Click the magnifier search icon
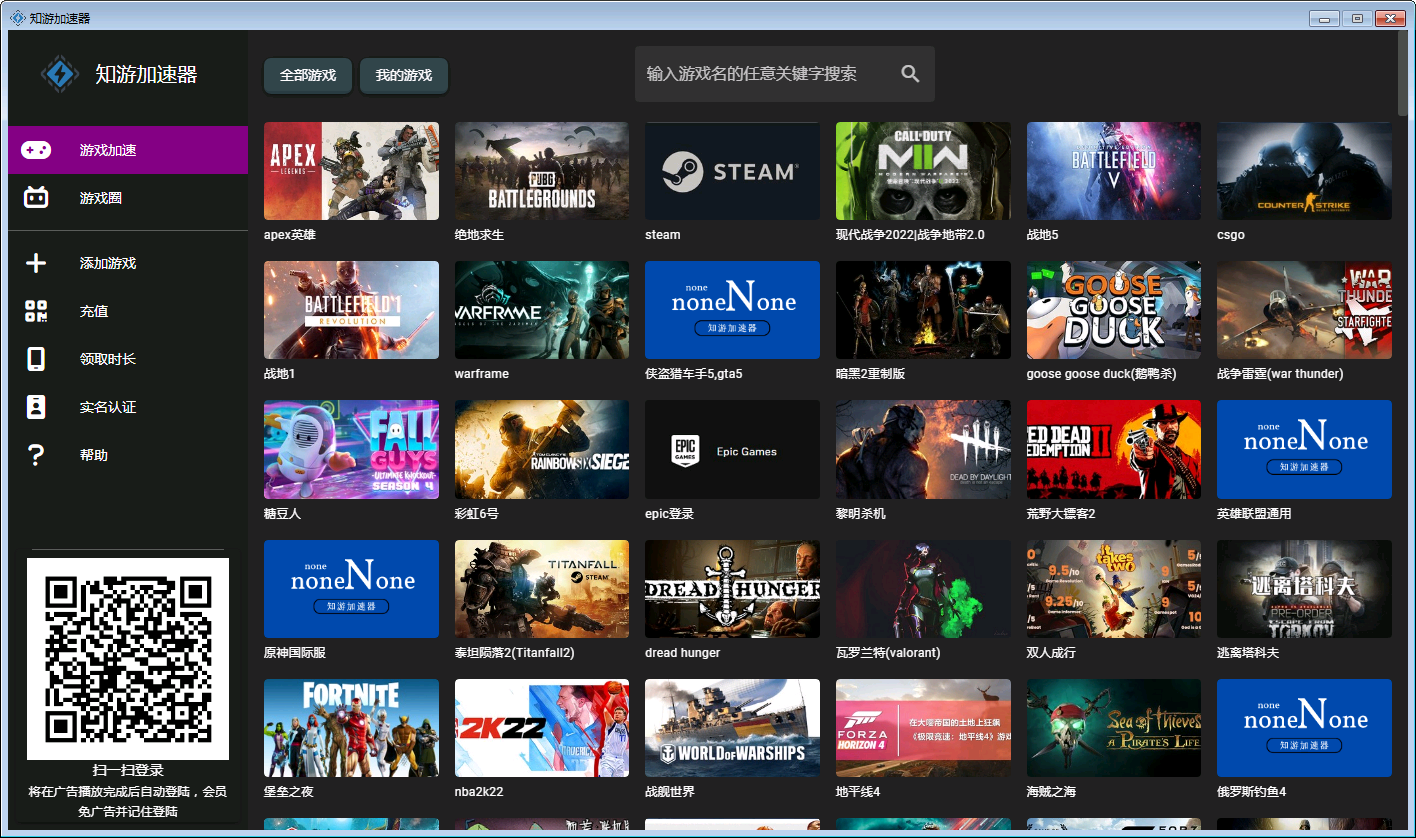 pyautogui.click(x=910, y=73)
